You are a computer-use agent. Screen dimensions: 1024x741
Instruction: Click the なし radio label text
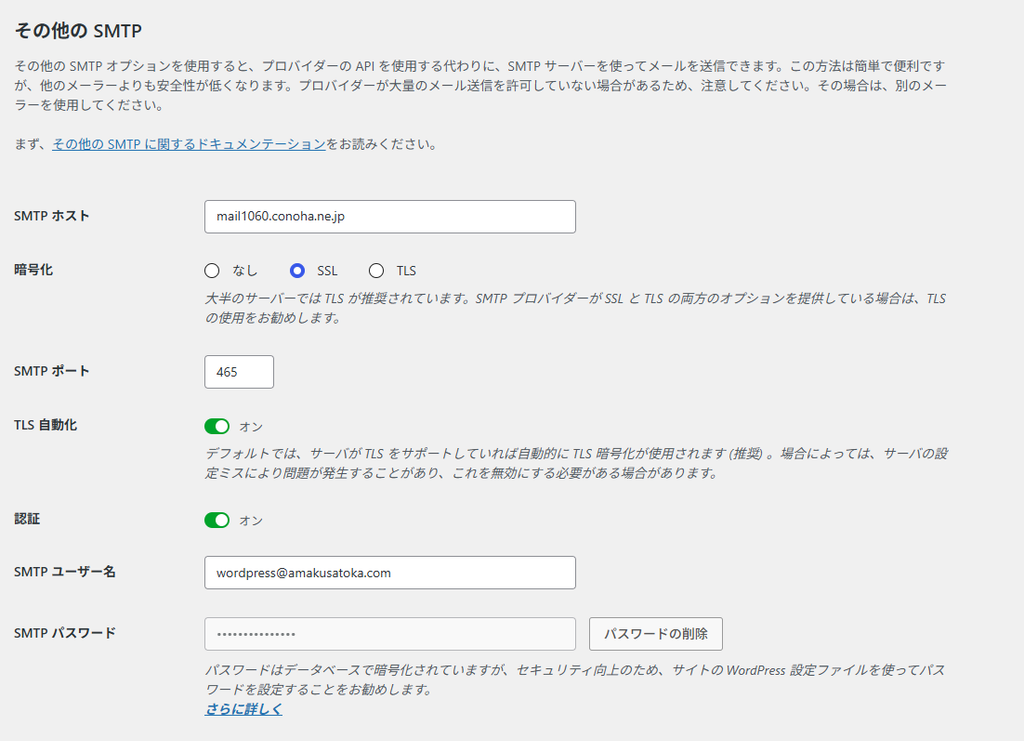245,271
